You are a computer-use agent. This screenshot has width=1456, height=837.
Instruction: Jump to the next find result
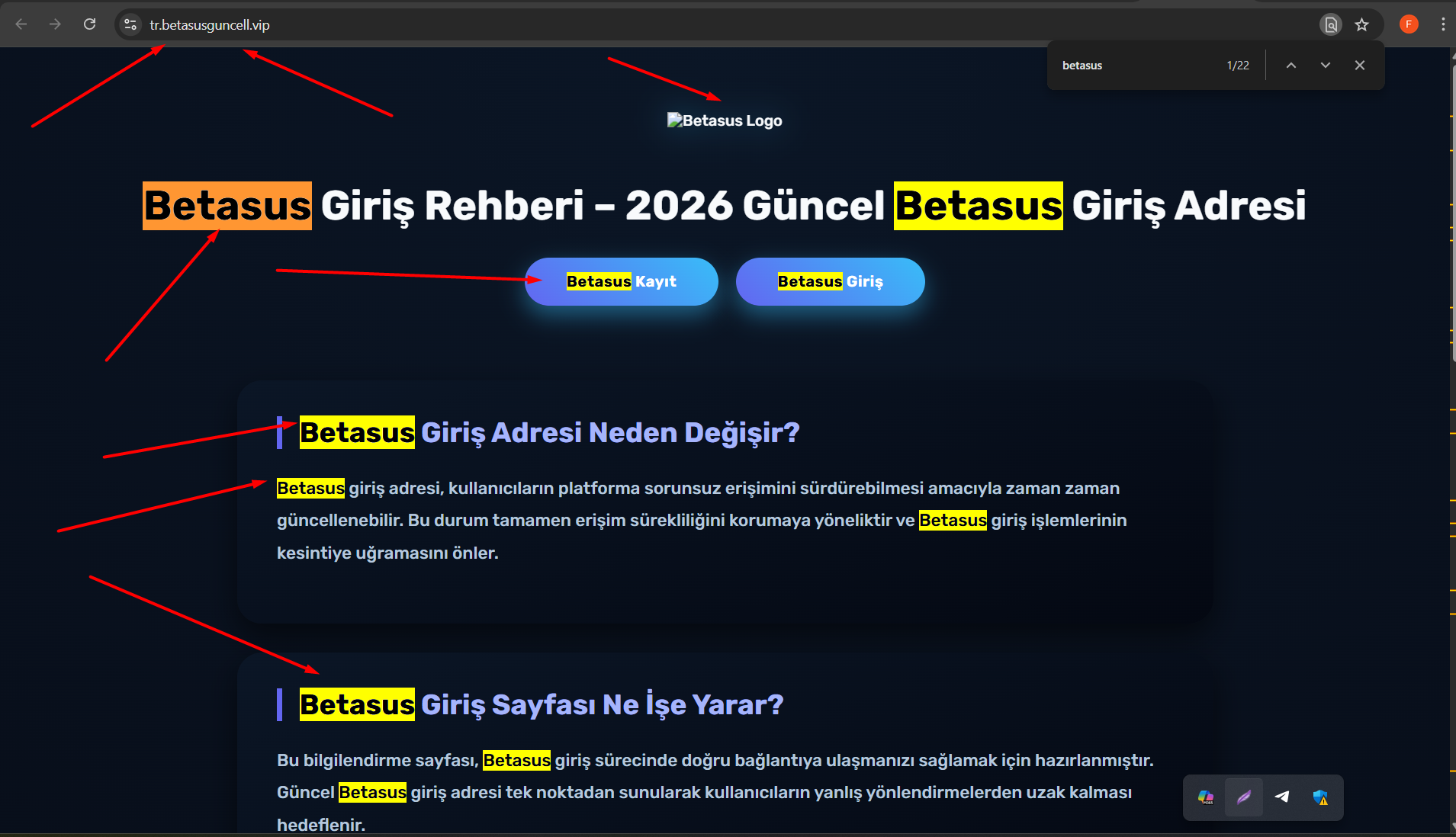pos(1326,66)
